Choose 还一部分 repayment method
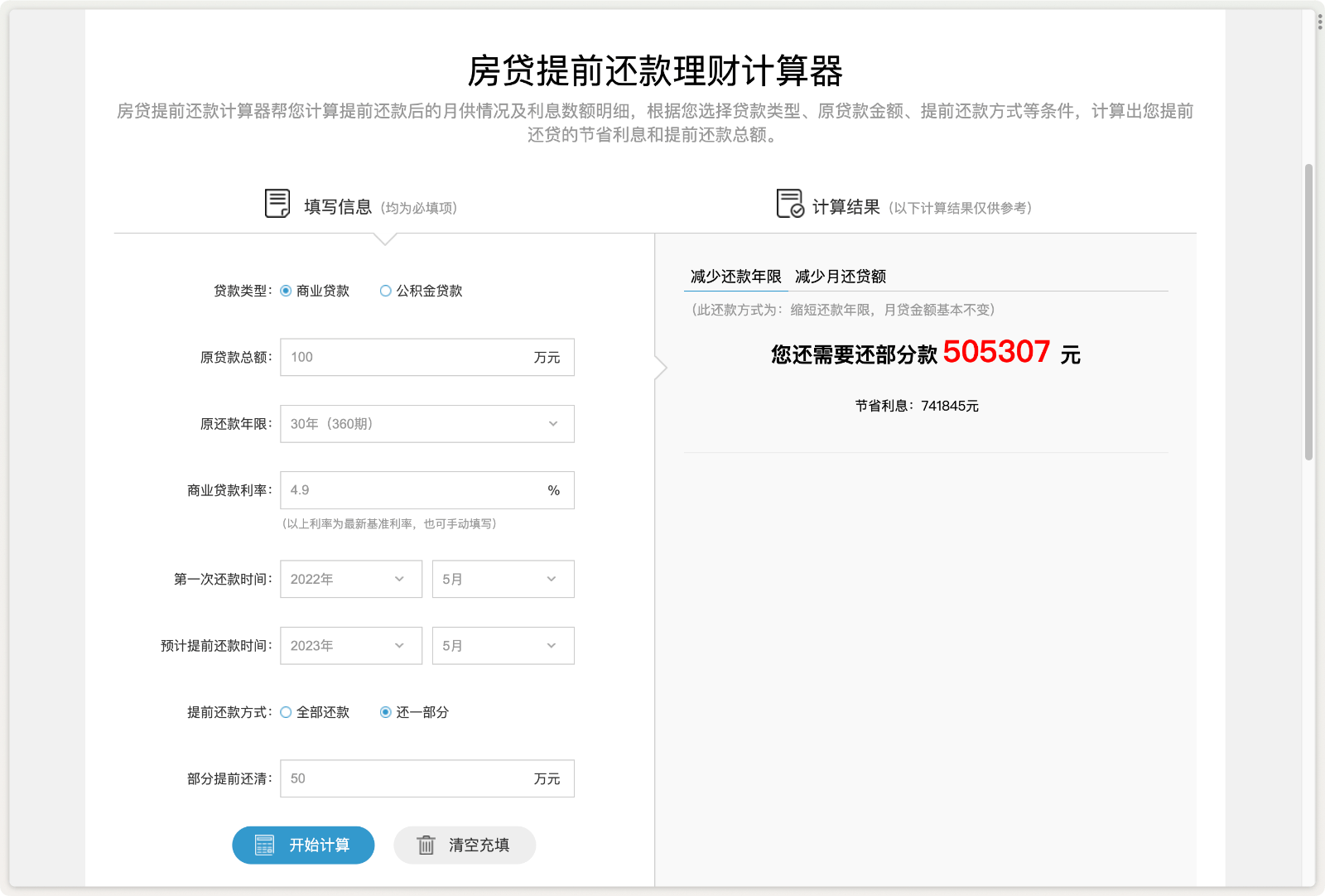The height and width of the screenshot is (896, 1325). tap(384, 711)
